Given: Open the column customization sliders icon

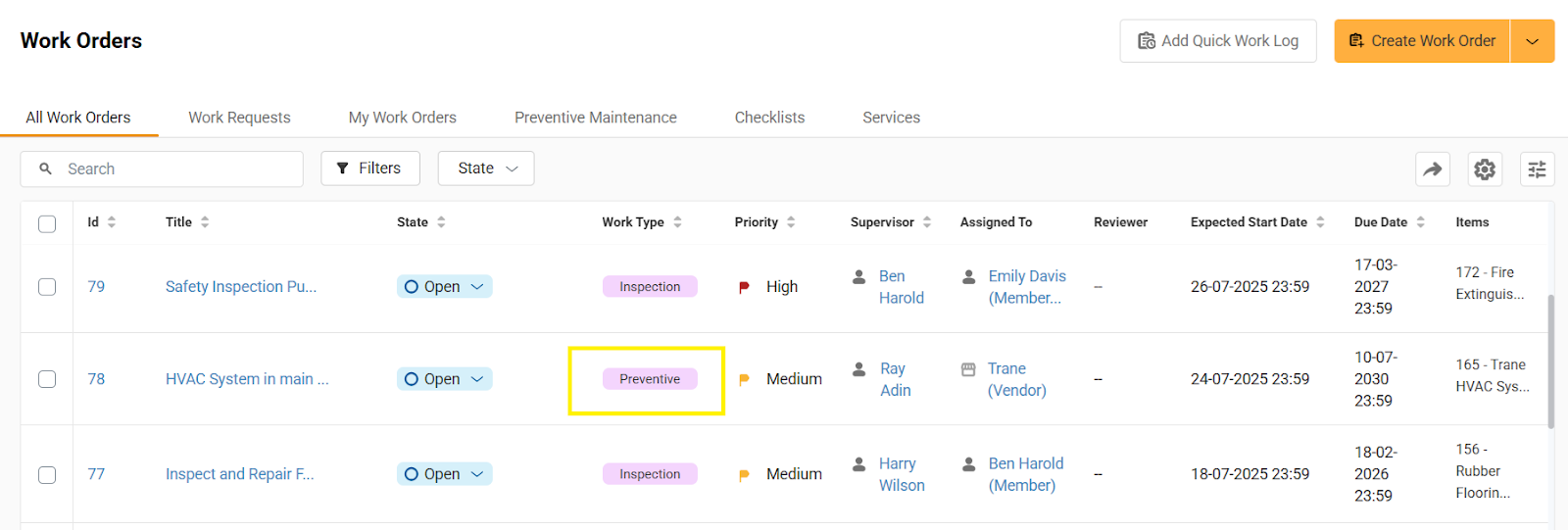Looking at the screenshot, I should (x=1537, y=169).
